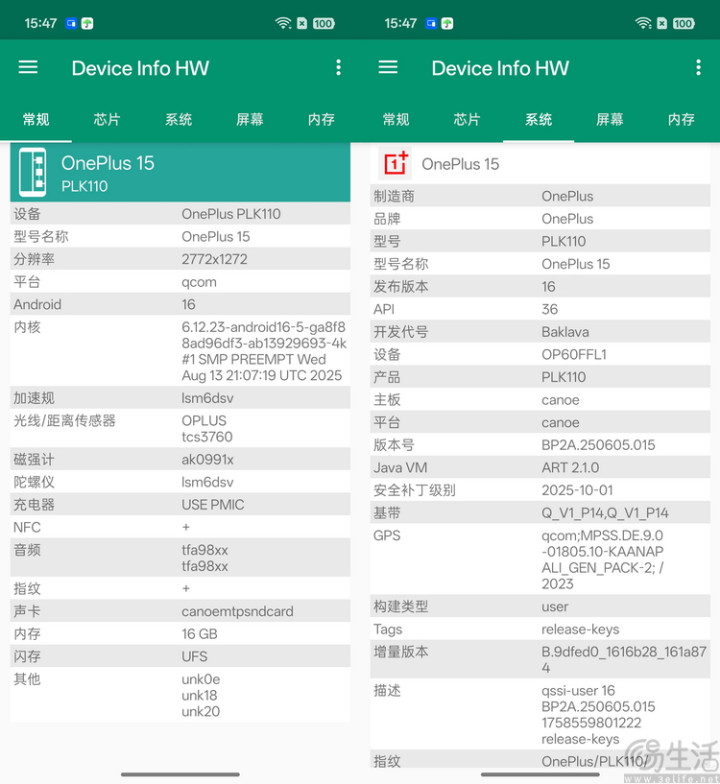This screenshot has height=784, width=720.
Task: Open overflow three-dot menu on left screen
Action: click(338, 68)
